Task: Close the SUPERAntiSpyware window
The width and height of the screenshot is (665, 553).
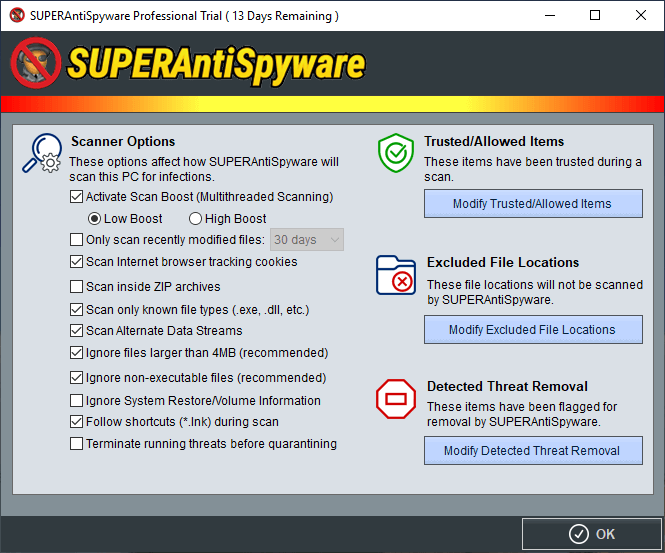Action: pyautogui.click(x=641, y=16)
